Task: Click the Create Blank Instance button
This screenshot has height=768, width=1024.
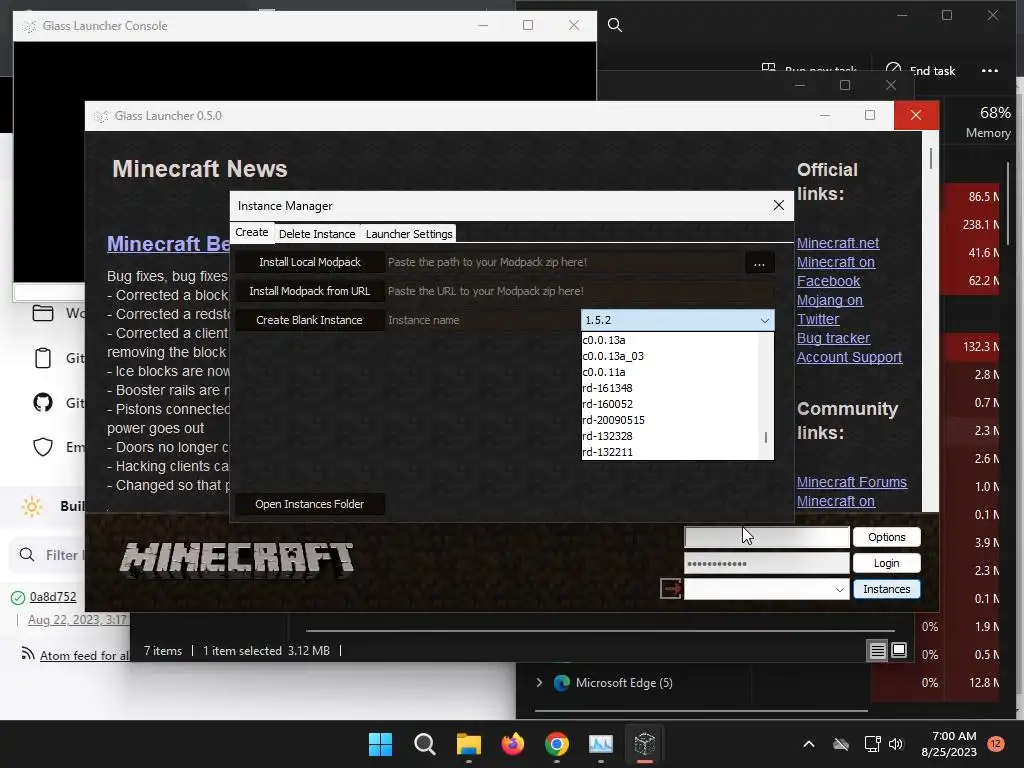Action: point(310,320)
